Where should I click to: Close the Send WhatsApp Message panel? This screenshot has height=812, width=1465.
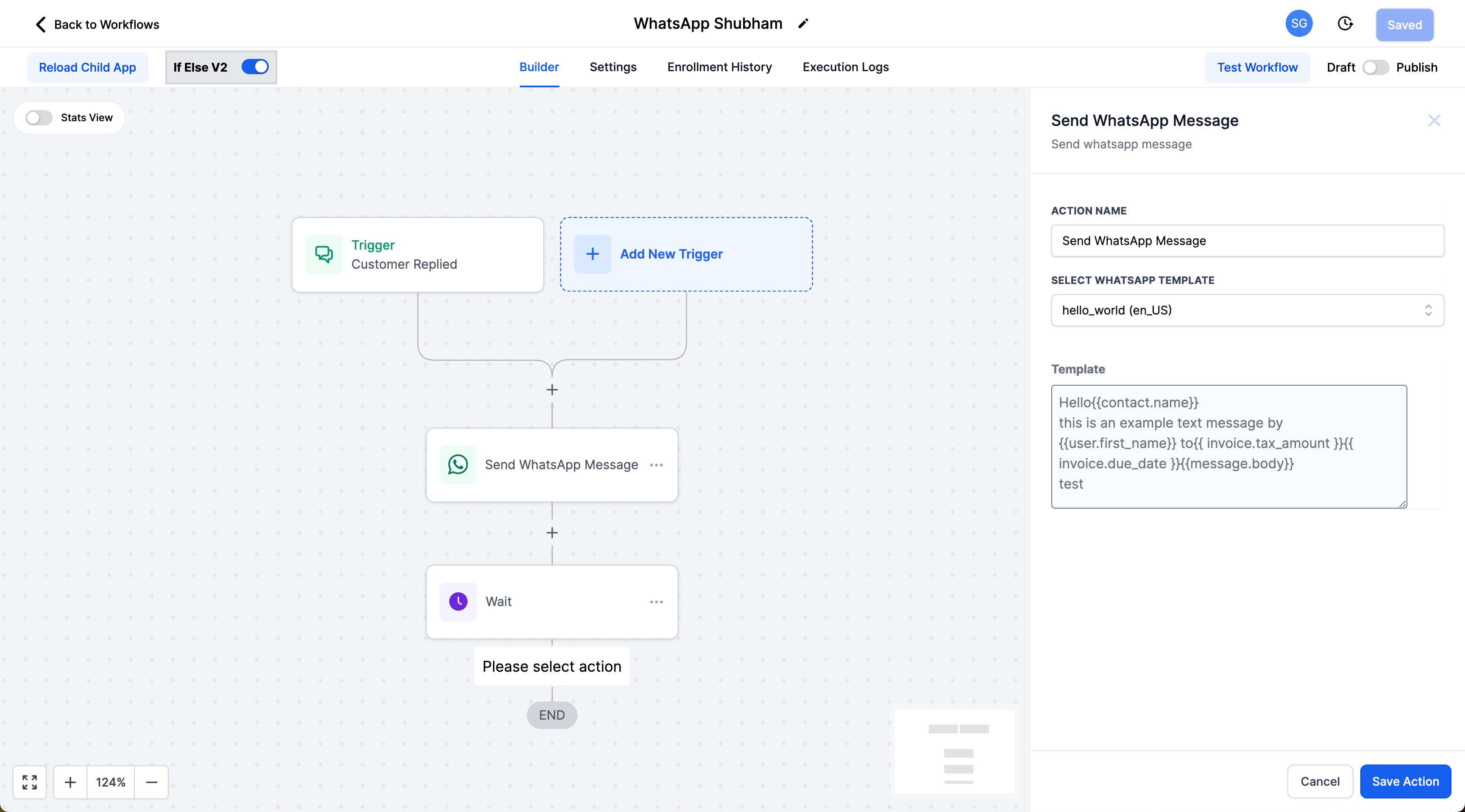coord(1434,120)
